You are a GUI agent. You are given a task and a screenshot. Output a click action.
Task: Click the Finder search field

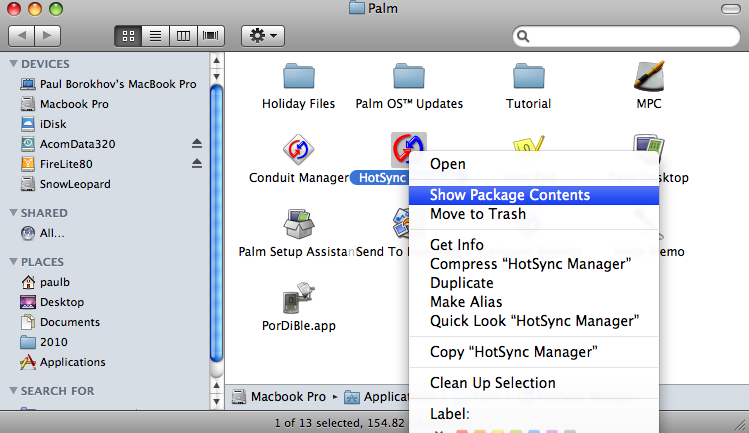point(626,36)
